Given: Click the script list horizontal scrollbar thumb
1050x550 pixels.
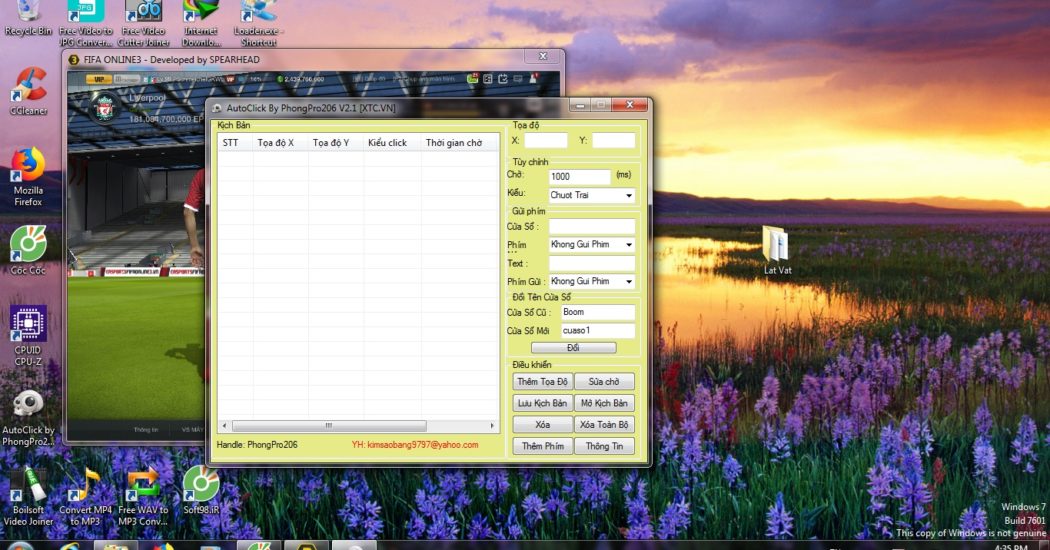Looking at the screenshot, I should point(329,425).
